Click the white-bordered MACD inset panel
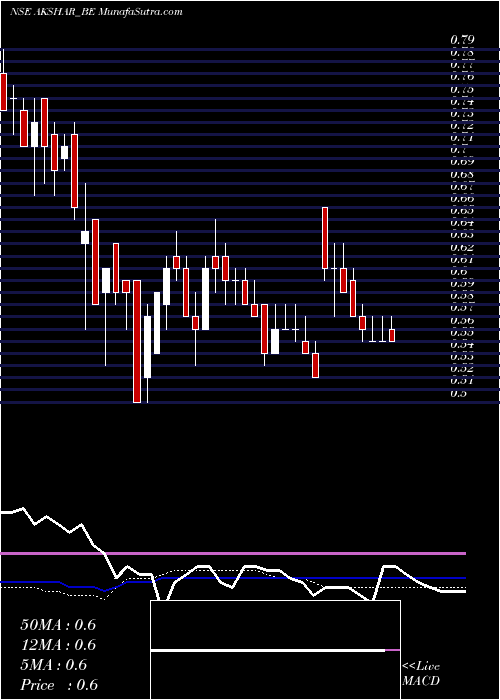This screenshot has height=700, width=500. (275, 650)
